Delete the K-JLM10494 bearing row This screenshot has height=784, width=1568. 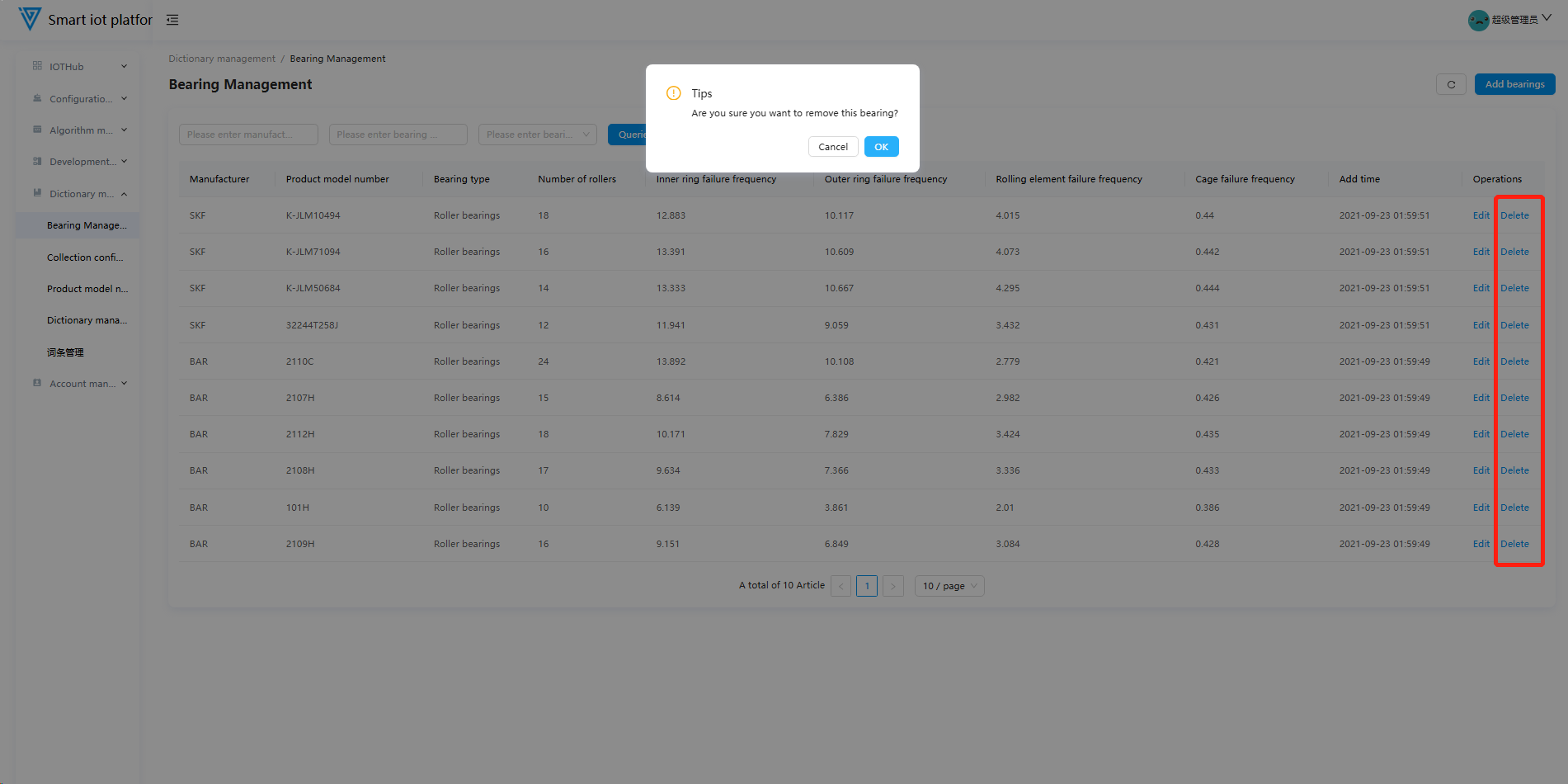tap(1514, 215)
